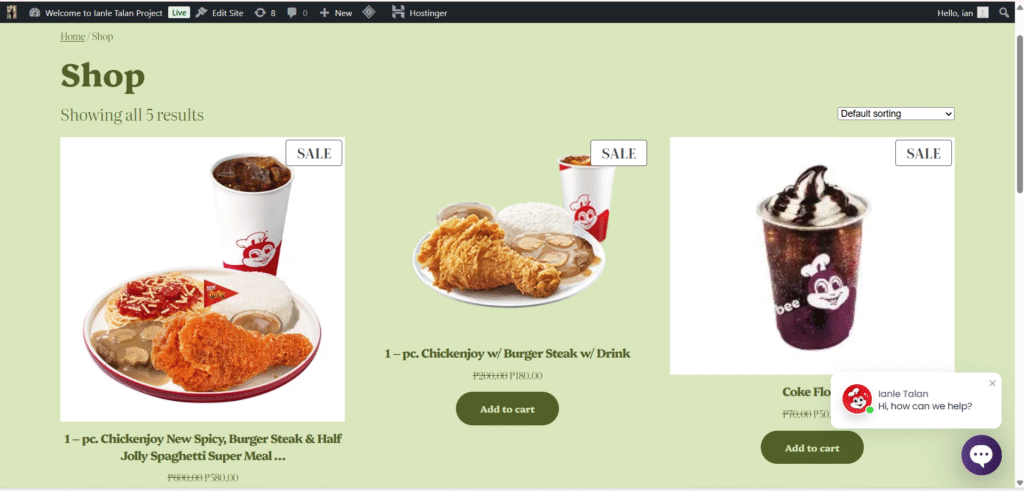Follow the Home breadcrumb link

[x=72, y=37]
